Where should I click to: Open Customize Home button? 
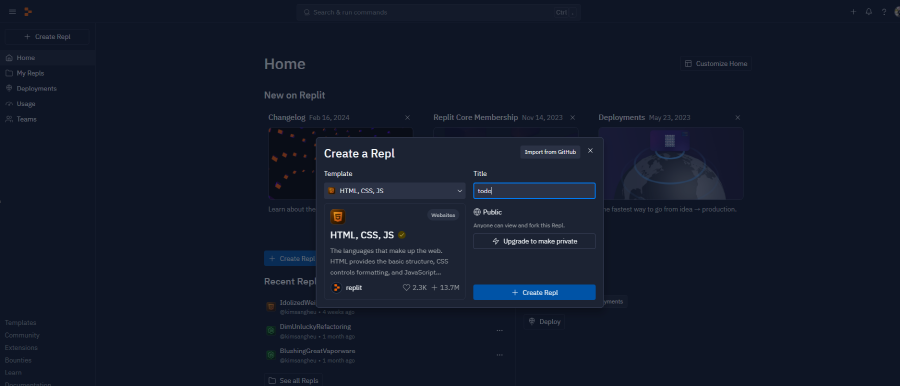pyautogui.click(x=716, y=64)
